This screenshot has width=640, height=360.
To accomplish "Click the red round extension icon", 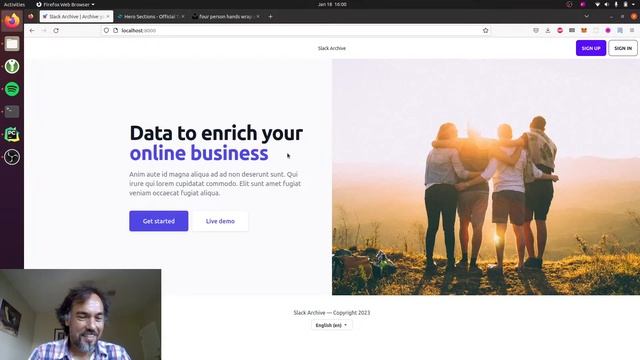I will pos(560,31).
